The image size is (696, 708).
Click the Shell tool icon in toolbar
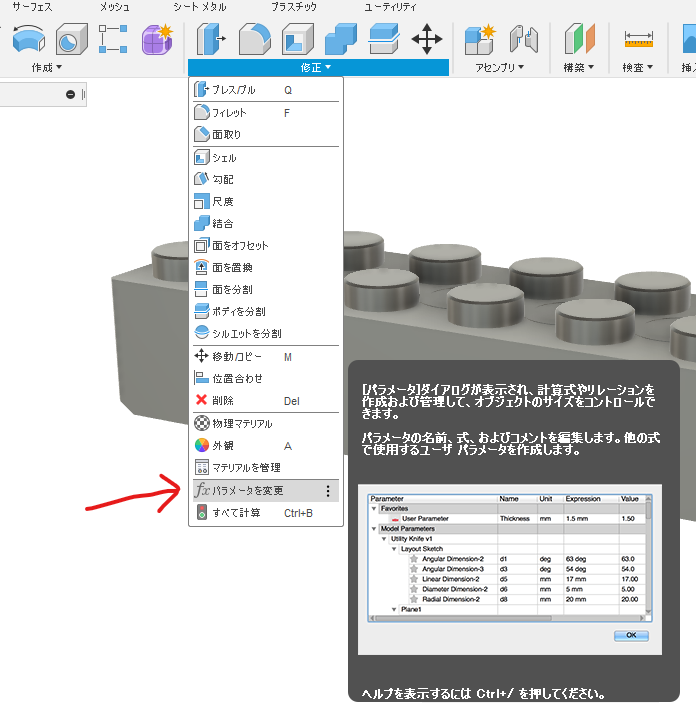(297, 39)
